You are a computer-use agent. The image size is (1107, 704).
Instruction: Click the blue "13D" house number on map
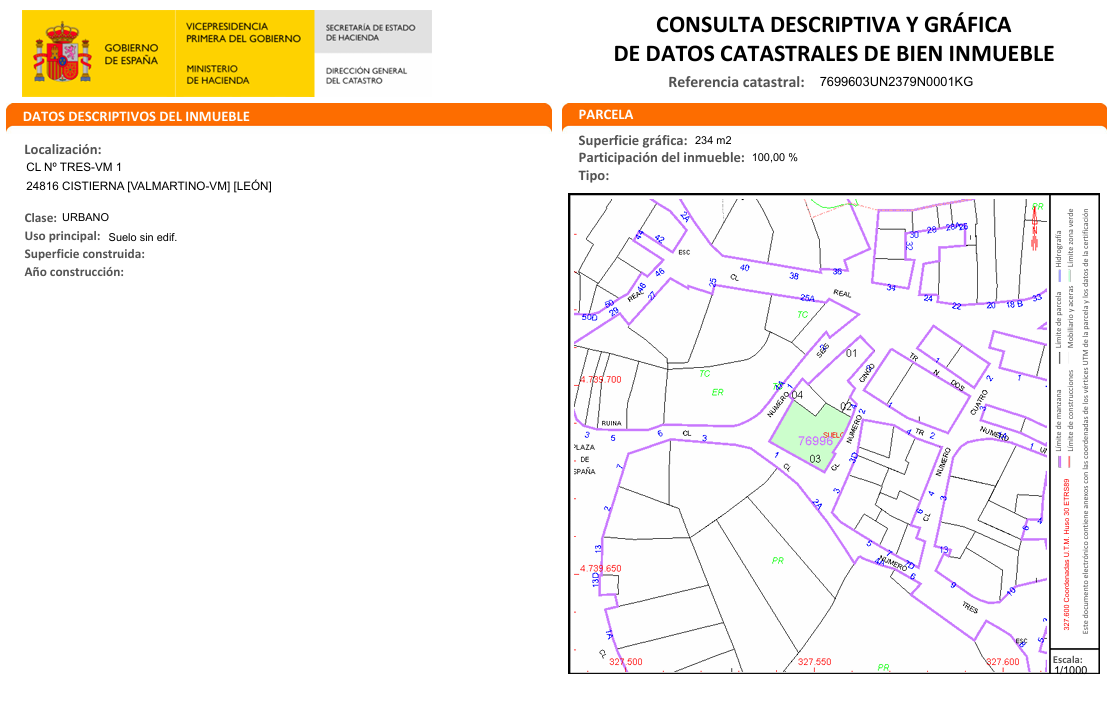596,580
